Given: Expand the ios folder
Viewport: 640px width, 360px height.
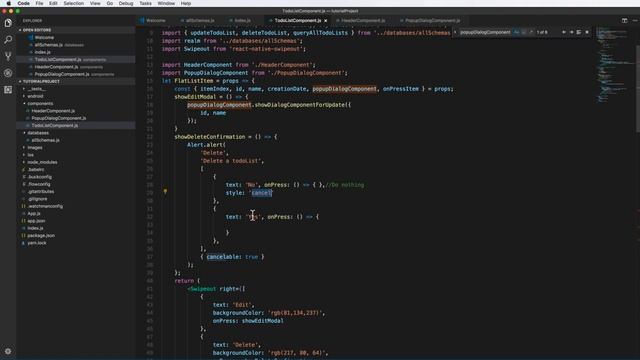Looking at the screenshot, I should click(31, 155).
